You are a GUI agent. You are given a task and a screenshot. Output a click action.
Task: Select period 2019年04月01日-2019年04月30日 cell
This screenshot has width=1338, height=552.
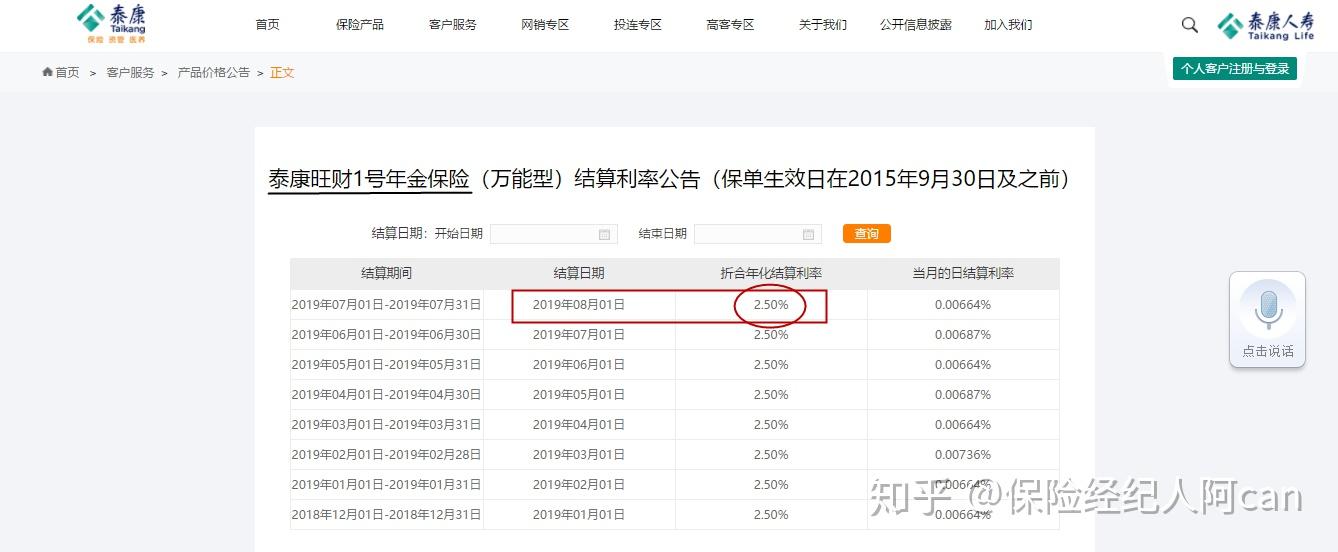pyautogui.click(x=387, y=395)
